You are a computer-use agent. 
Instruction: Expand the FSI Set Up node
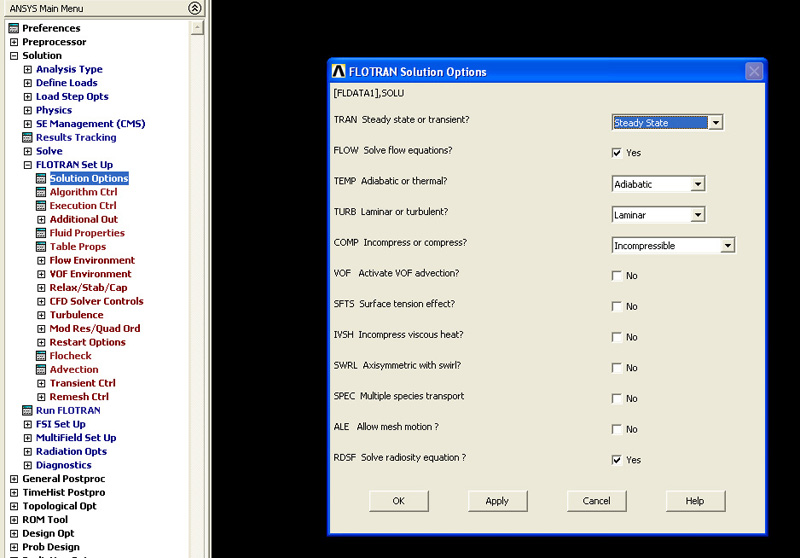point(28,424)
